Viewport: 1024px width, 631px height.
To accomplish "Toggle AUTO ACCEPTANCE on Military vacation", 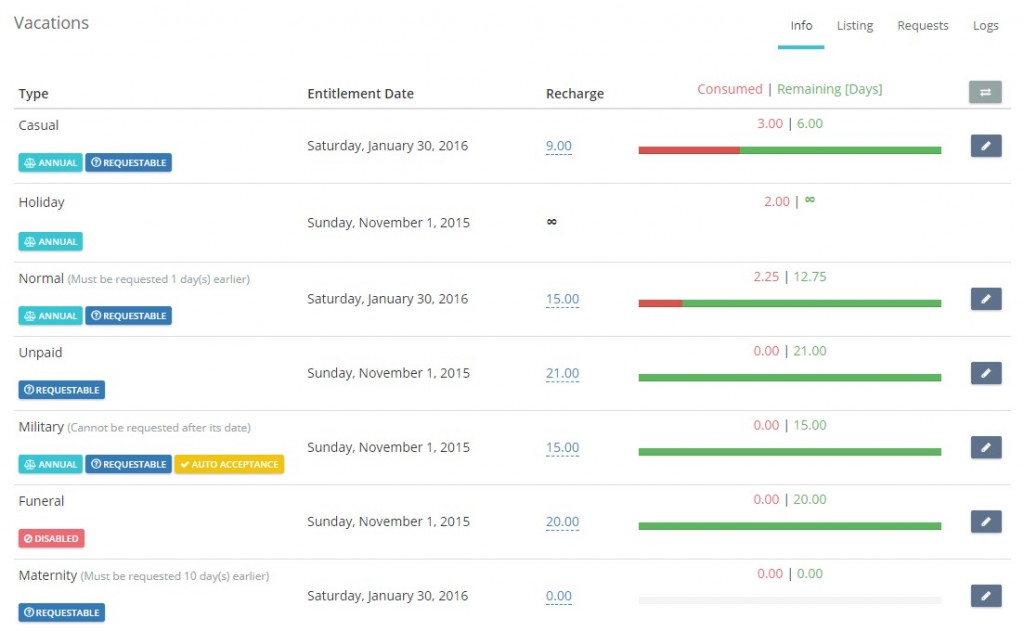I will 230,464.
